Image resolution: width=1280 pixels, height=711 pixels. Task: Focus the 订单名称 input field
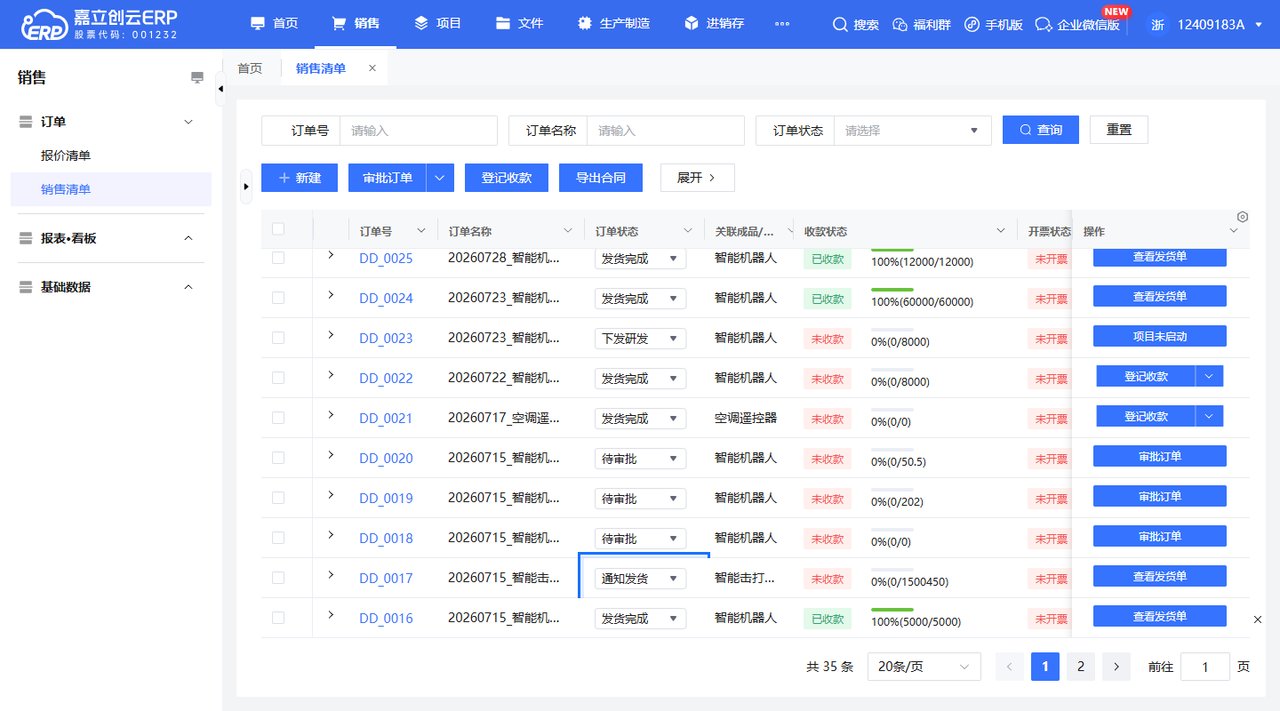tap(665, 131)
